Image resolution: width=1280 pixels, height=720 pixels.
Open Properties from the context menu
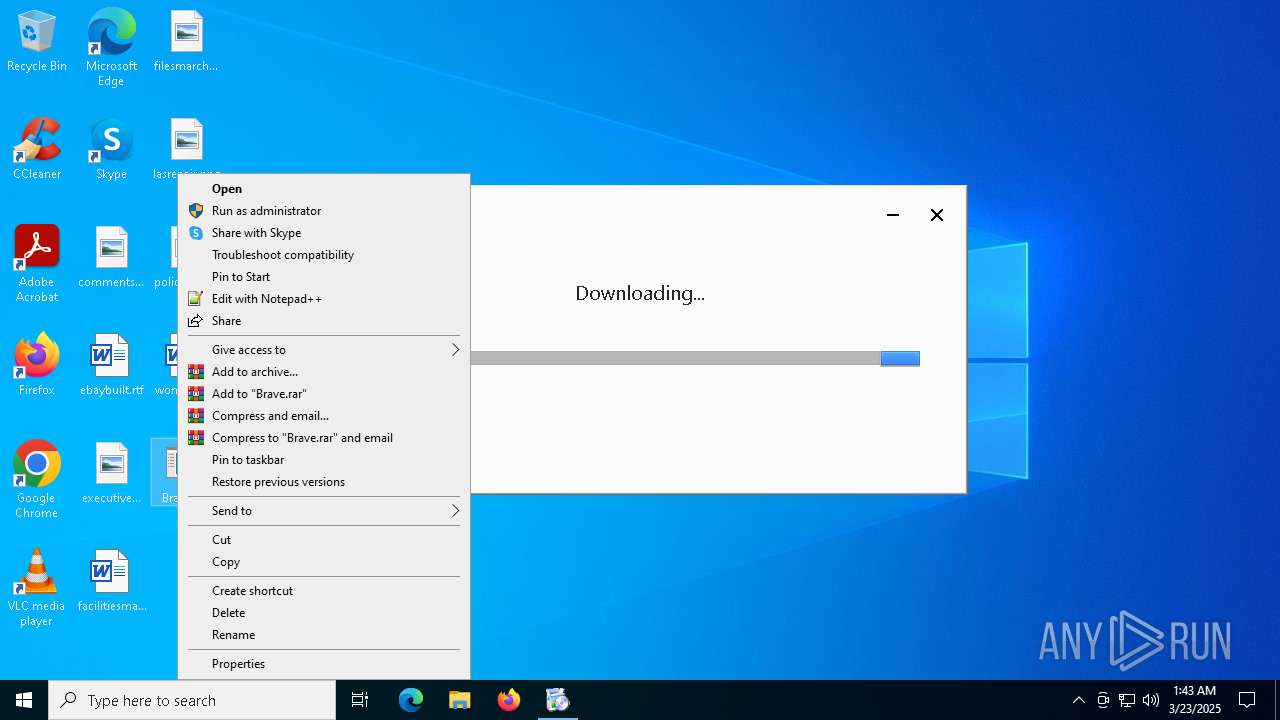(324, 664)
